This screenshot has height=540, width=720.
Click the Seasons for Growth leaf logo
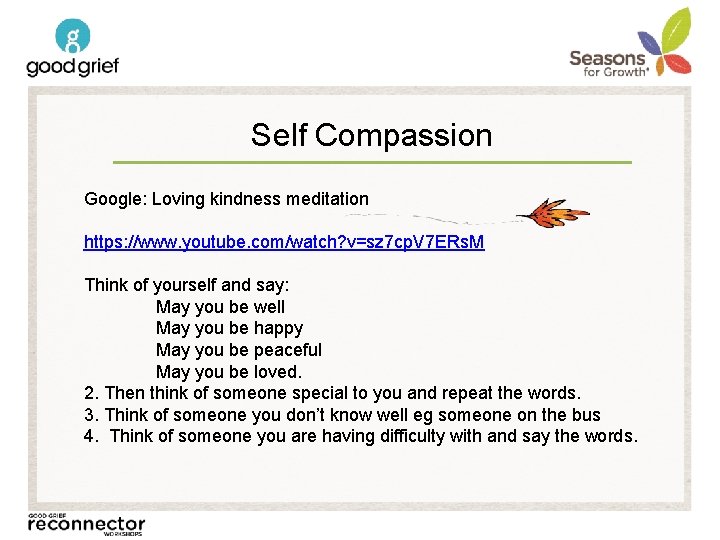(630, 42)
